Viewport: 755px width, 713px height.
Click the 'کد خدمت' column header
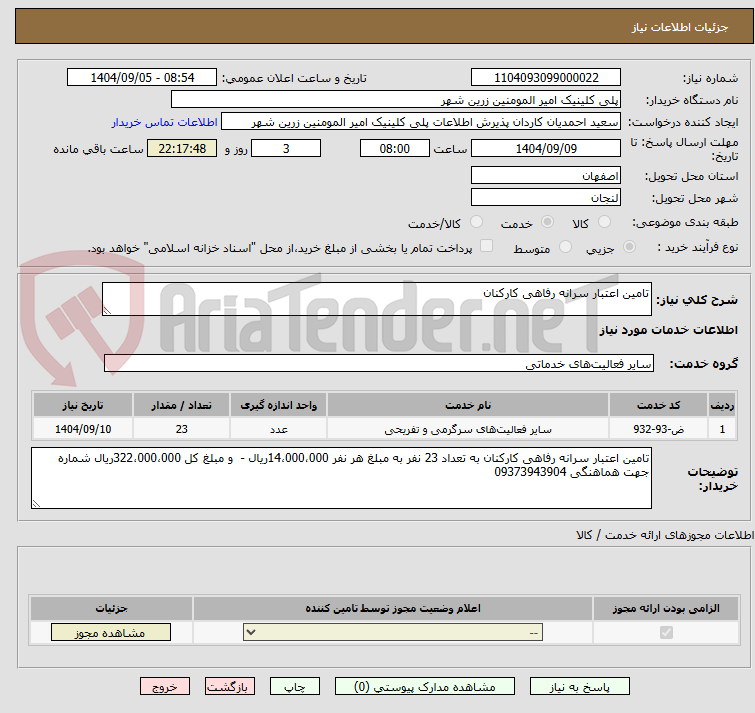(x=658, y=405)
